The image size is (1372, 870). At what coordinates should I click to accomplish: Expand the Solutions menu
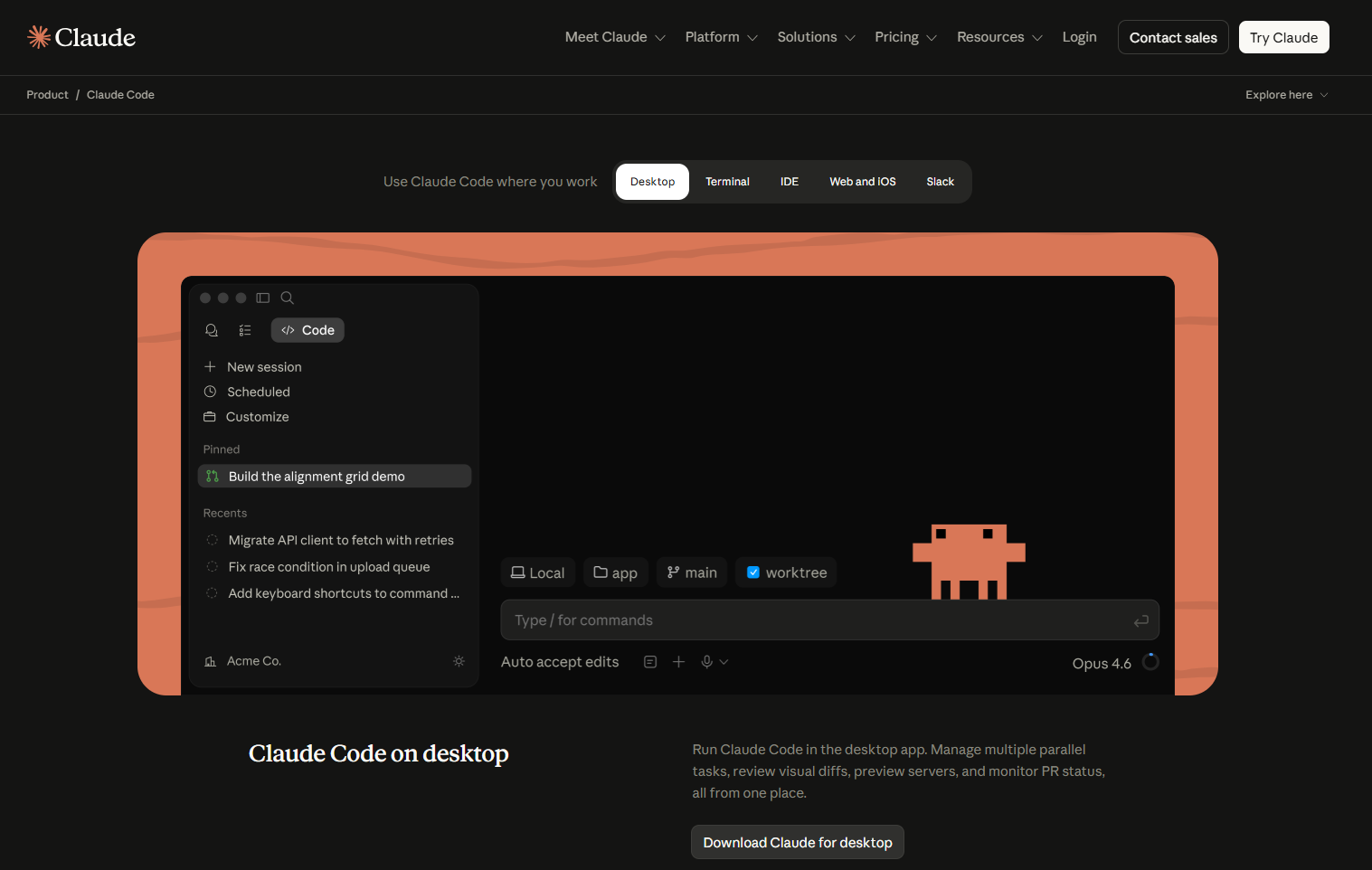[816, 37]
